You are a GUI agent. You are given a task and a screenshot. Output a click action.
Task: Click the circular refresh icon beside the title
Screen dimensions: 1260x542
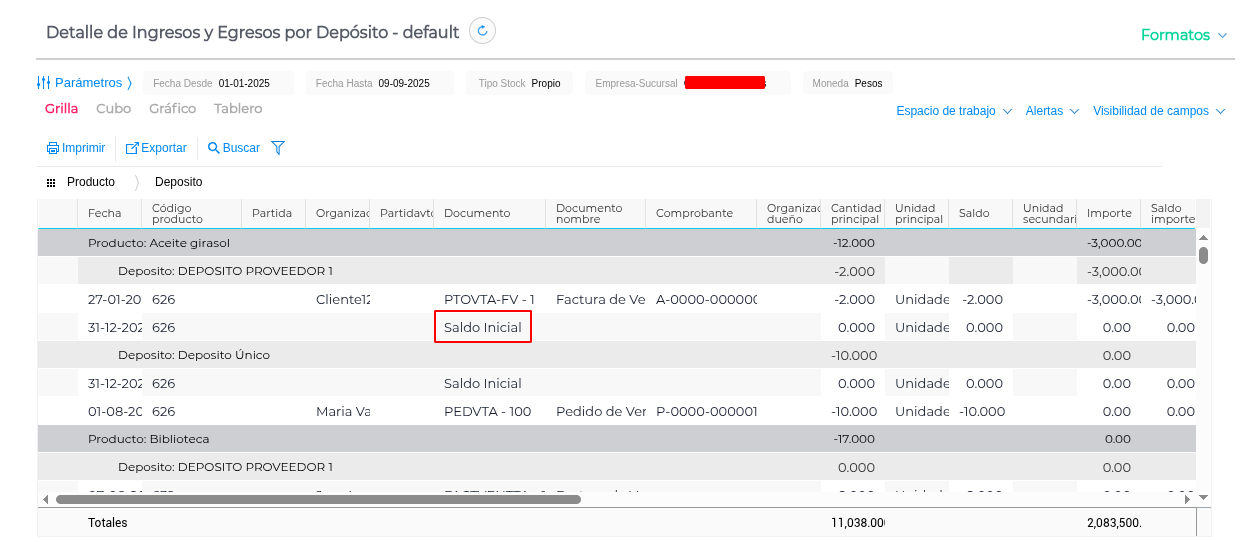pyautogui.click(x=482, y=31)
